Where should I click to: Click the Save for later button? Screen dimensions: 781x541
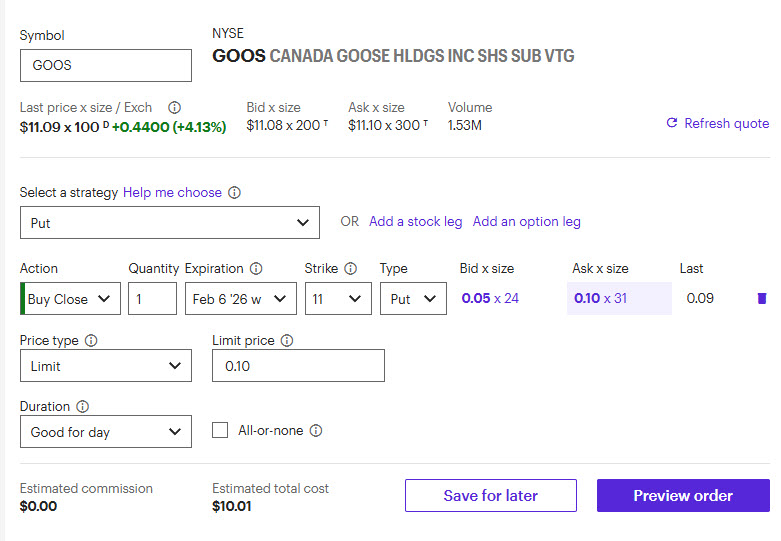490,496
